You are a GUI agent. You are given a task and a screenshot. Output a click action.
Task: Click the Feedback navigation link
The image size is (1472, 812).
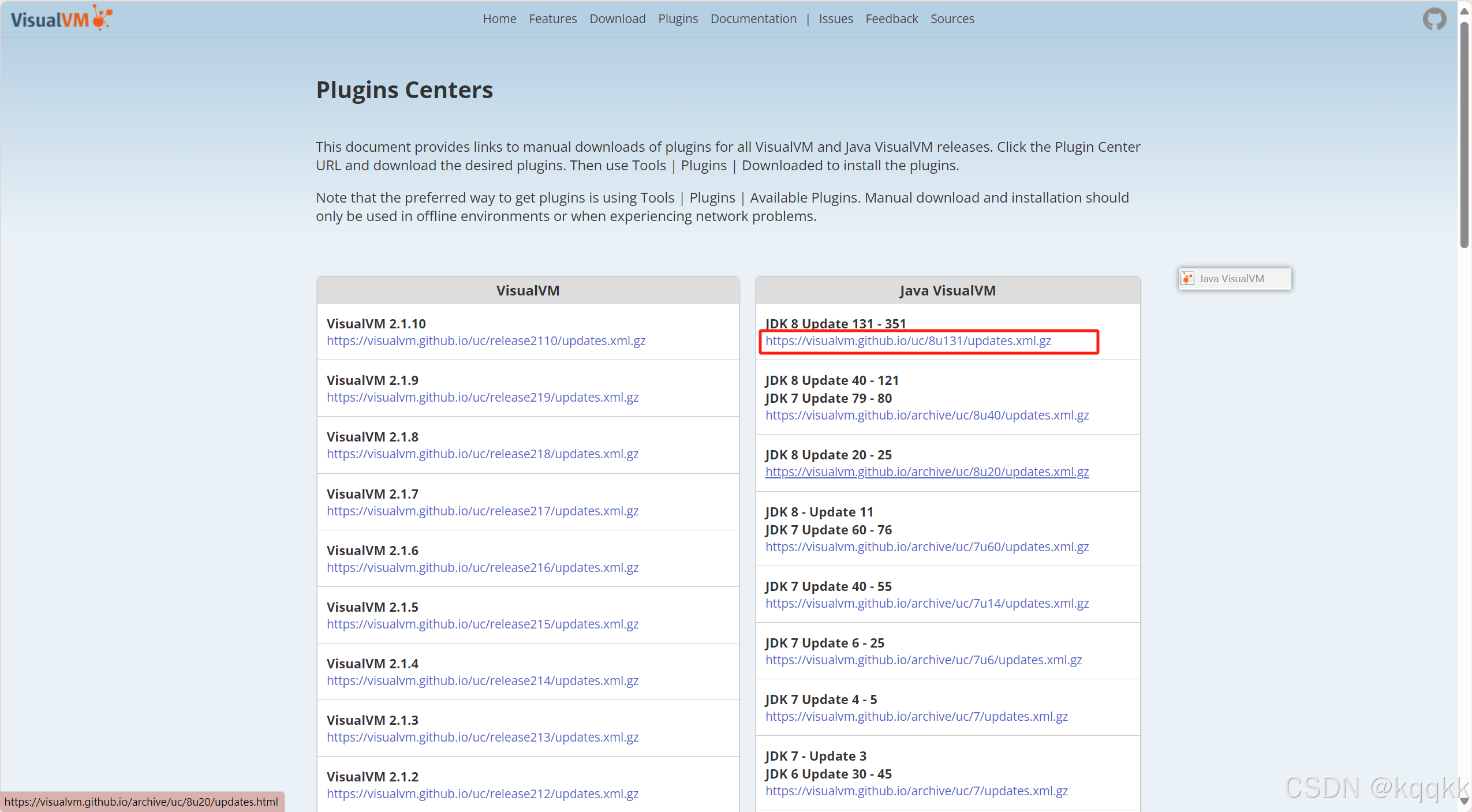(x=891, y=19)
